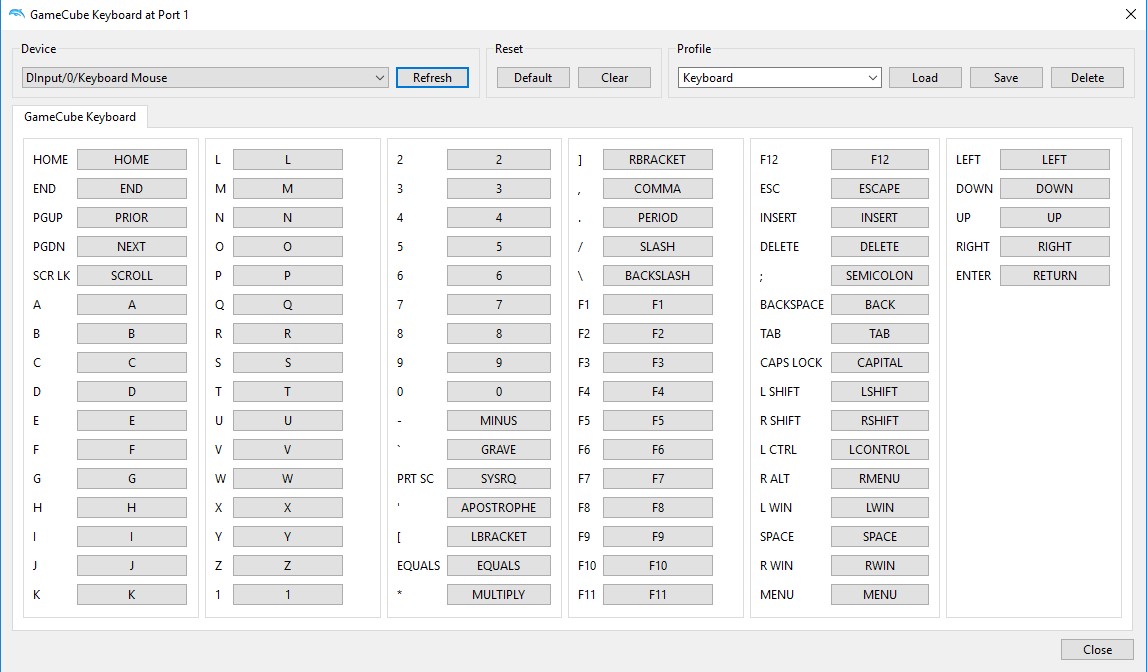Click the ESCAPE mapping button
Image resolution: width=1147 pixels, height=672 pixels.
(x=880, y=189)
